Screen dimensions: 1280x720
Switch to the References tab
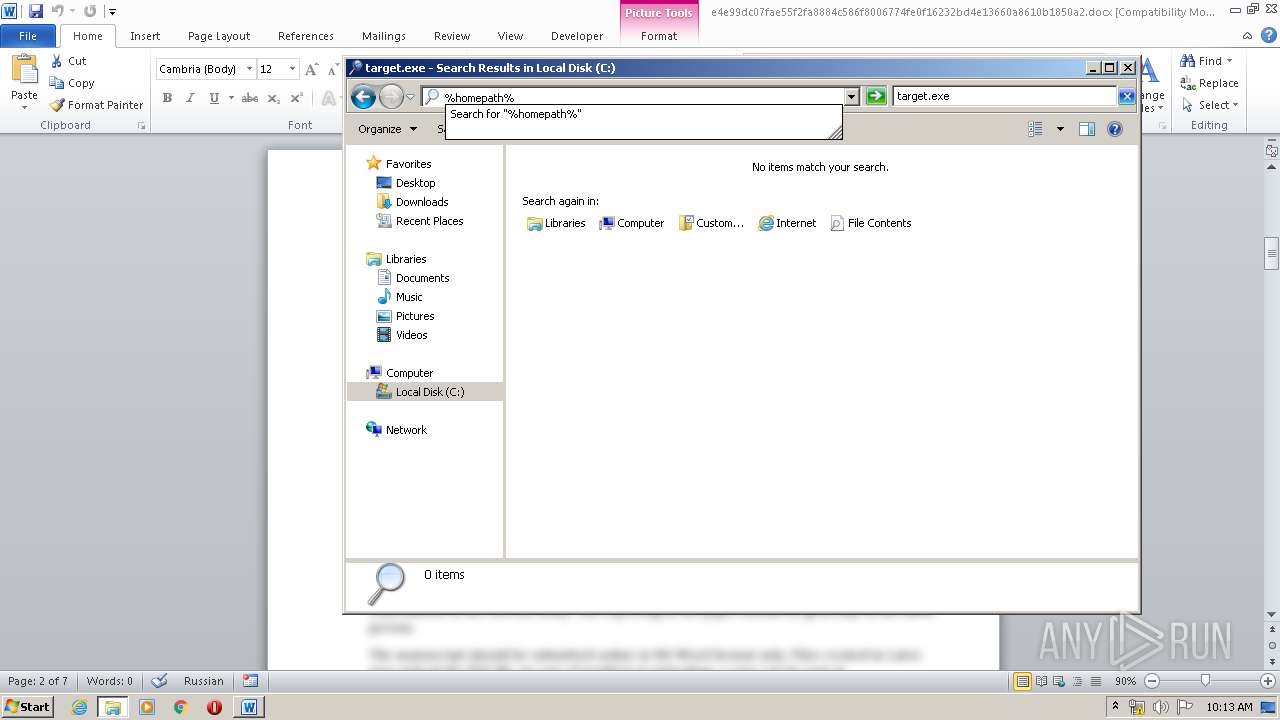click(306, 36)
